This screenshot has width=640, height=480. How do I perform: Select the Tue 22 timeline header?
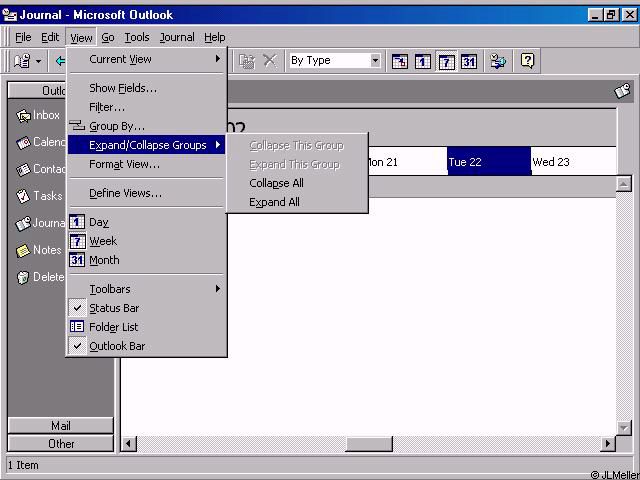click(489, 162)
